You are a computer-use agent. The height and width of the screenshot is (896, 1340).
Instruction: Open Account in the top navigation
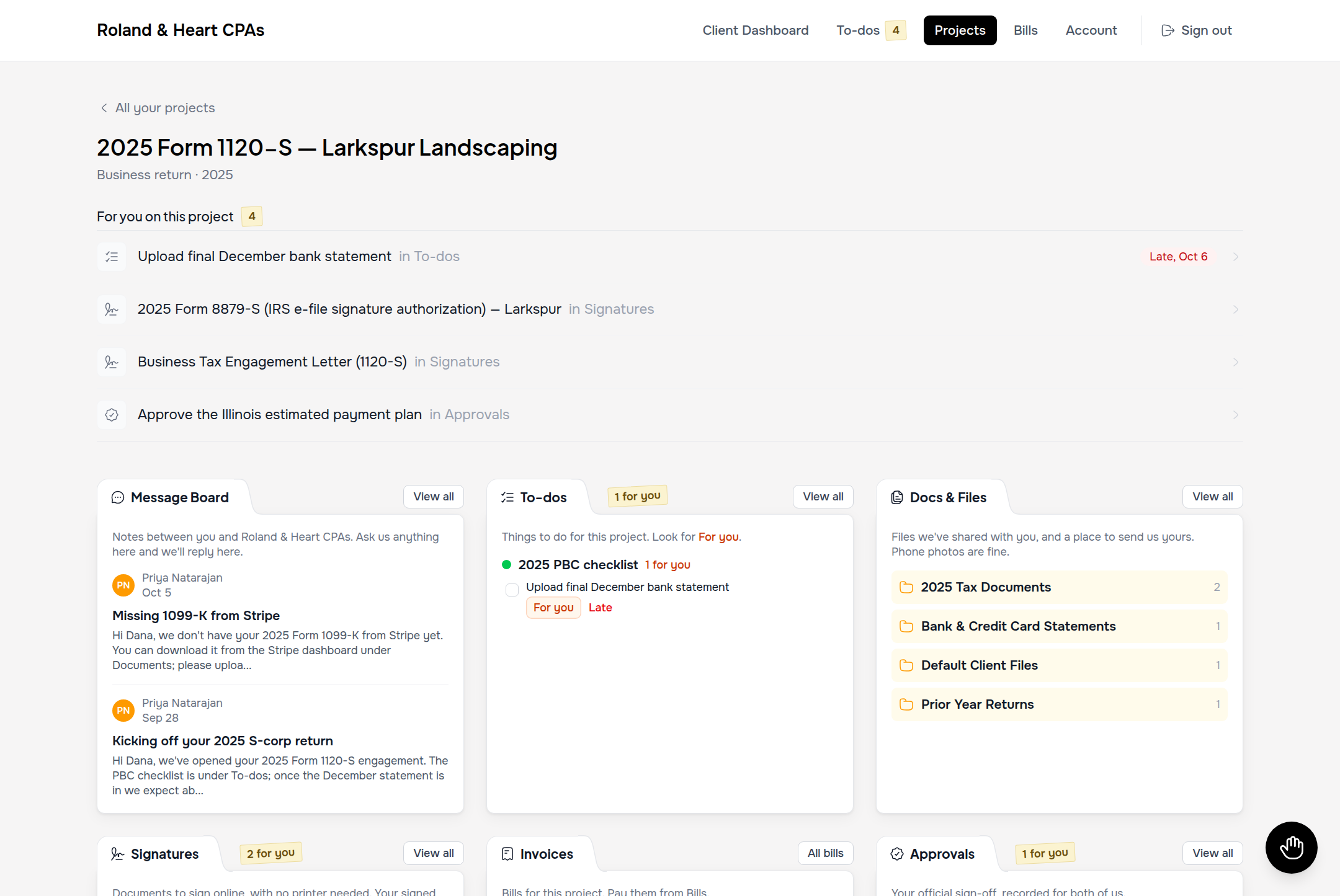click(x=1091, y=30)
